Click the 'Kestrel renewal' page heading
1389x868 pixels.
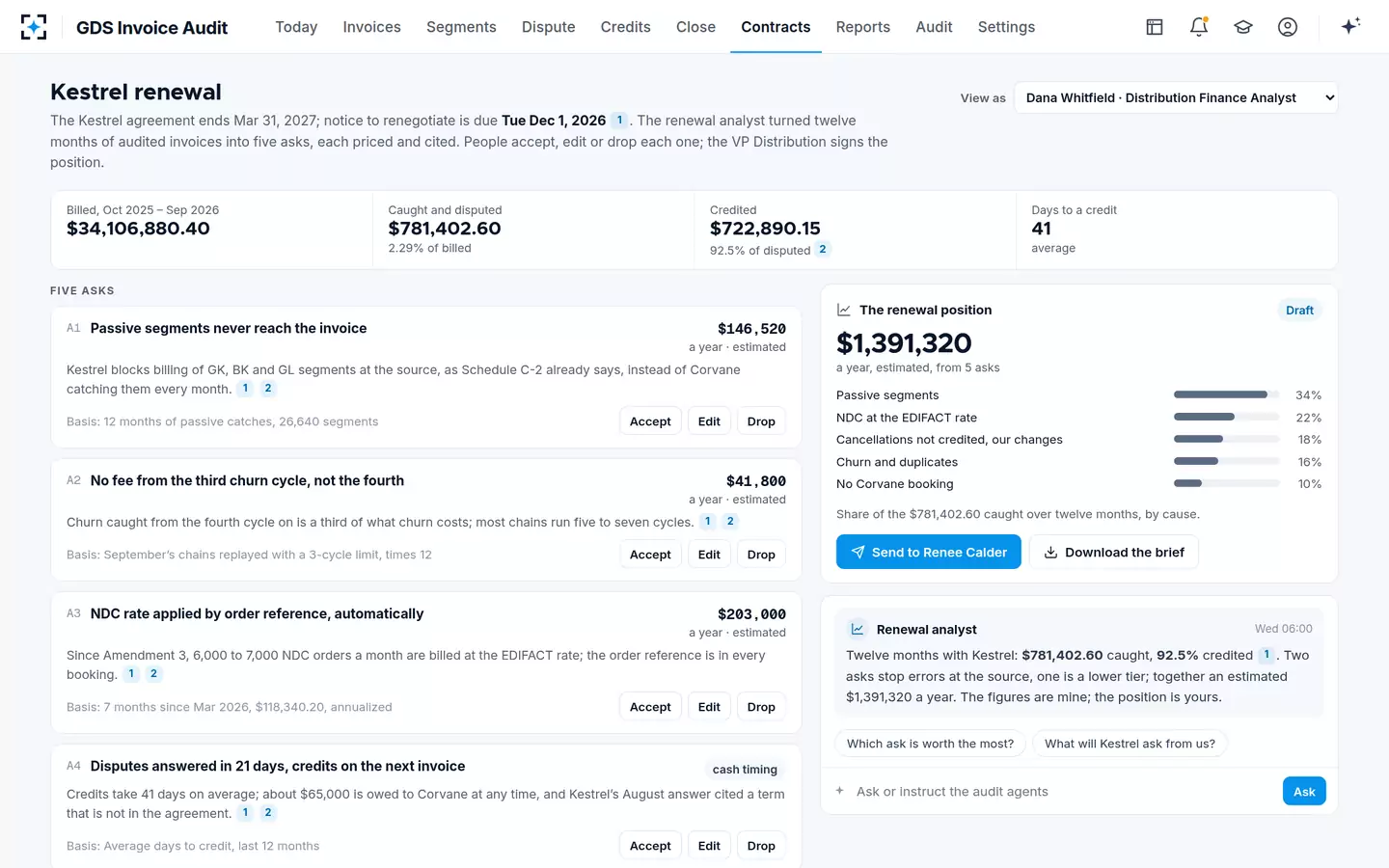click(136, 92)
